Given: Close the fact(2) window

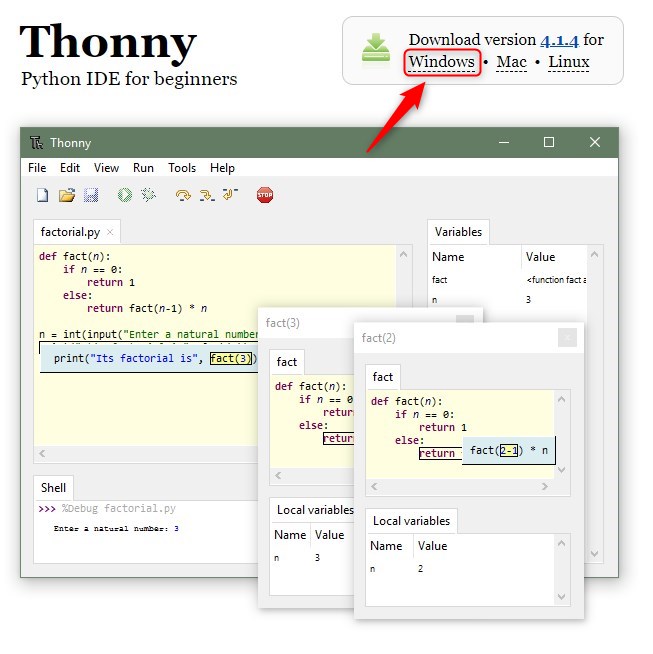Looking at the screenshot, I should tap(568, 337).
